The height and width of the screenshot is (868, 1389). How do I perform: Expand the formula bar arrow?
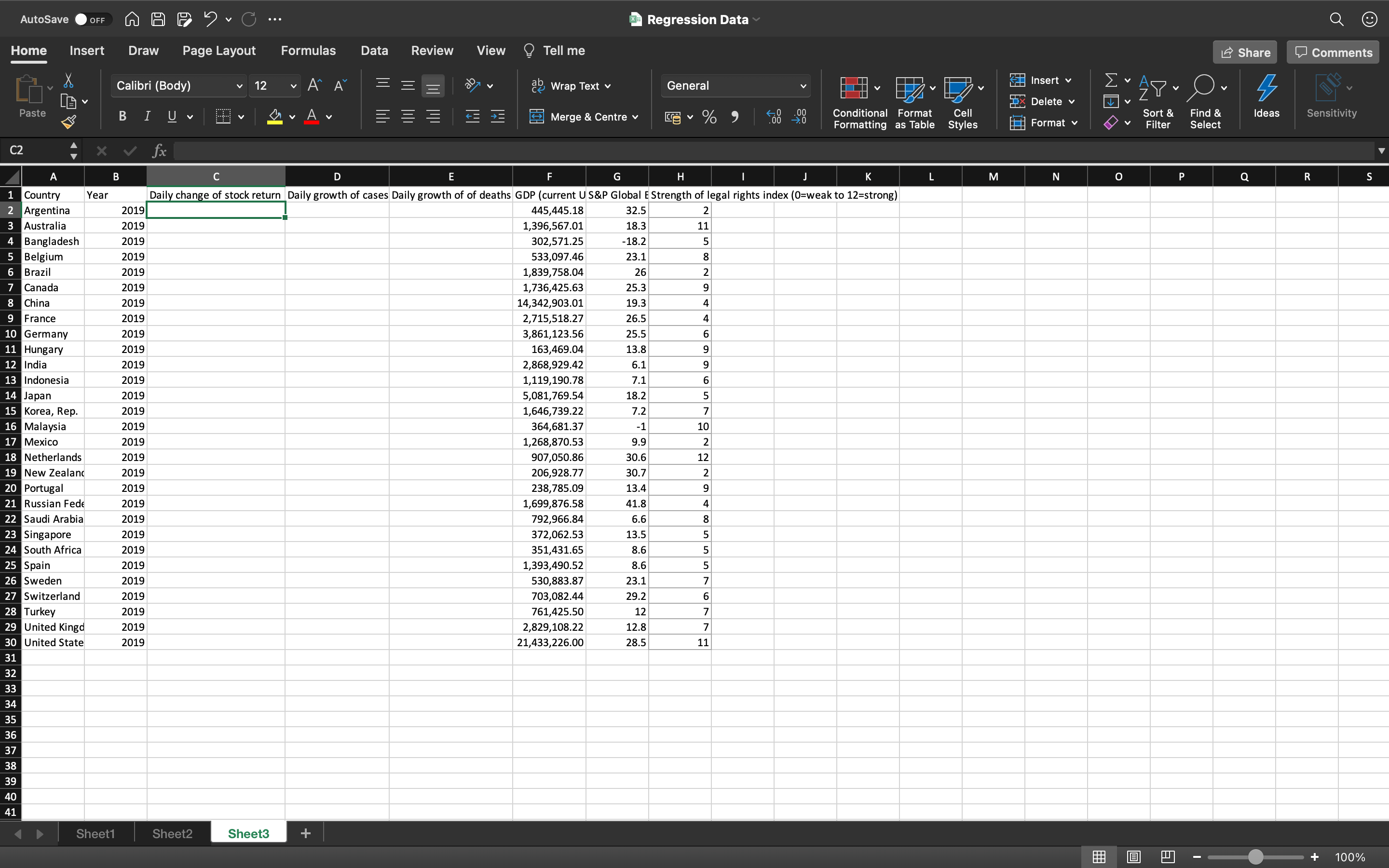point(1381,151)
